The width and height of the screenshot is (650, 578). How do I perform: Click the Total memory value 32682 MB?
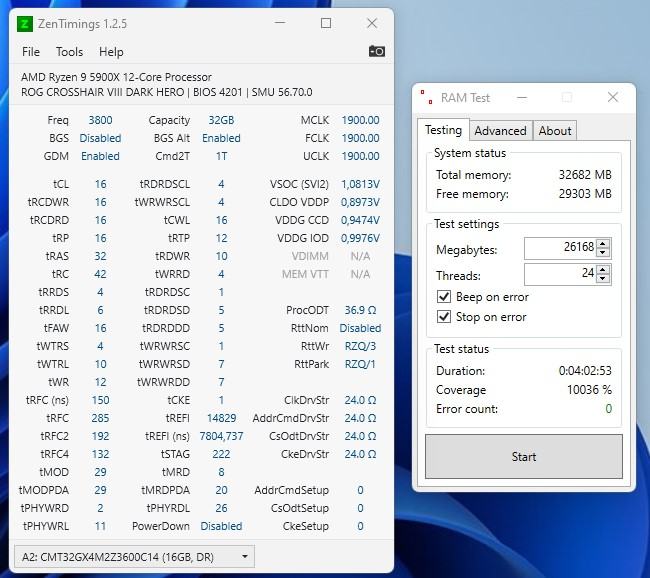coord(585,175)
